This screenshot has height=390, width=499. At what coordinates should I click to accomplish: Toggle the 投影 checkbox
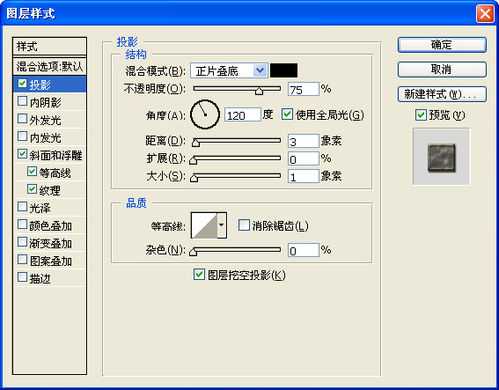point(22,83)
